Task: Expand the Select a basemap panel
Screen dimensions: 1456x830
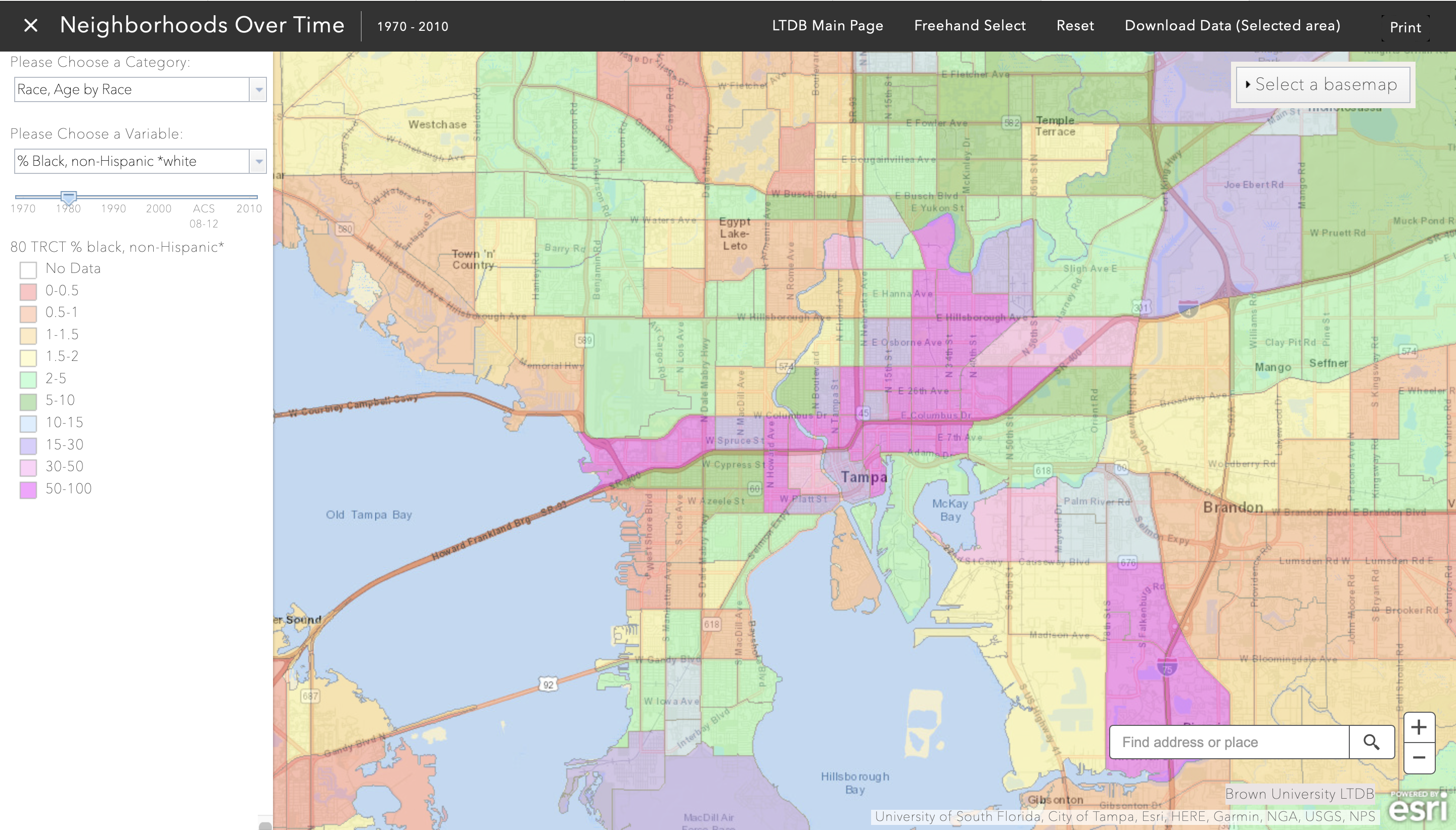Action: pyautogui.click(x=1323, y=84)
